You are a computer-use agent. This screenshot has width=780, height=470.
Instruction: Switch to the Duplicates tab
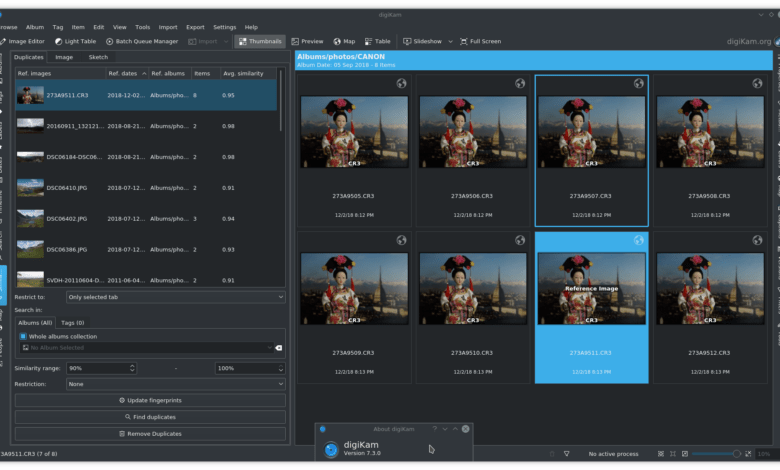point(28,57)
